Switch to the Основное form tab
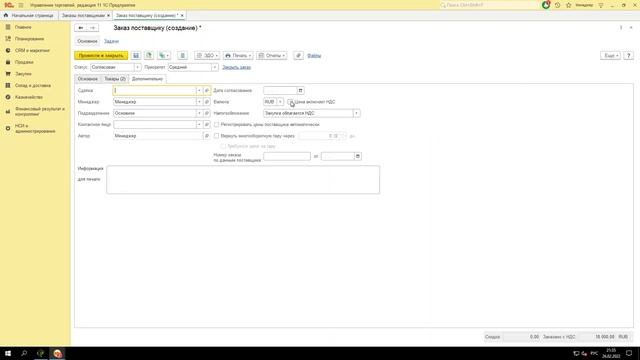Image resolution: width=640 pixels, height=360 pixels. pyautogui.click(x=88, y=79)
